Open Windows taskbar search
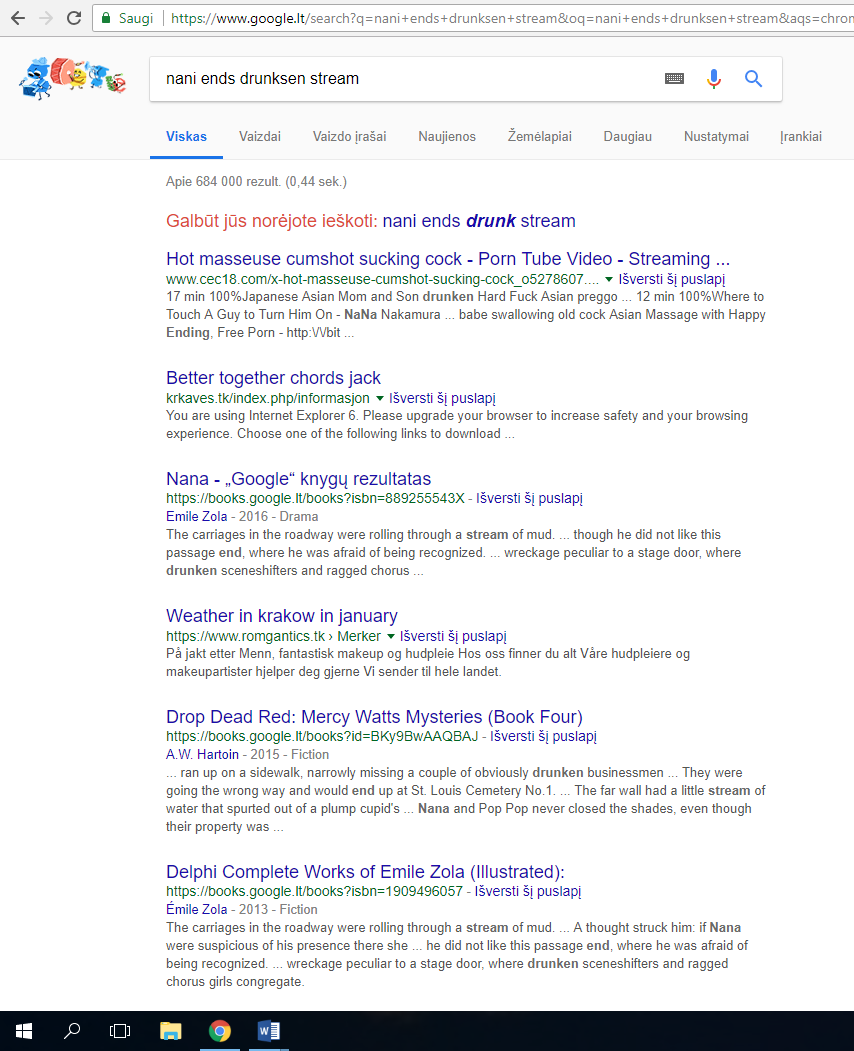This screenshot has width=854, height=1051. [72, 1031]
